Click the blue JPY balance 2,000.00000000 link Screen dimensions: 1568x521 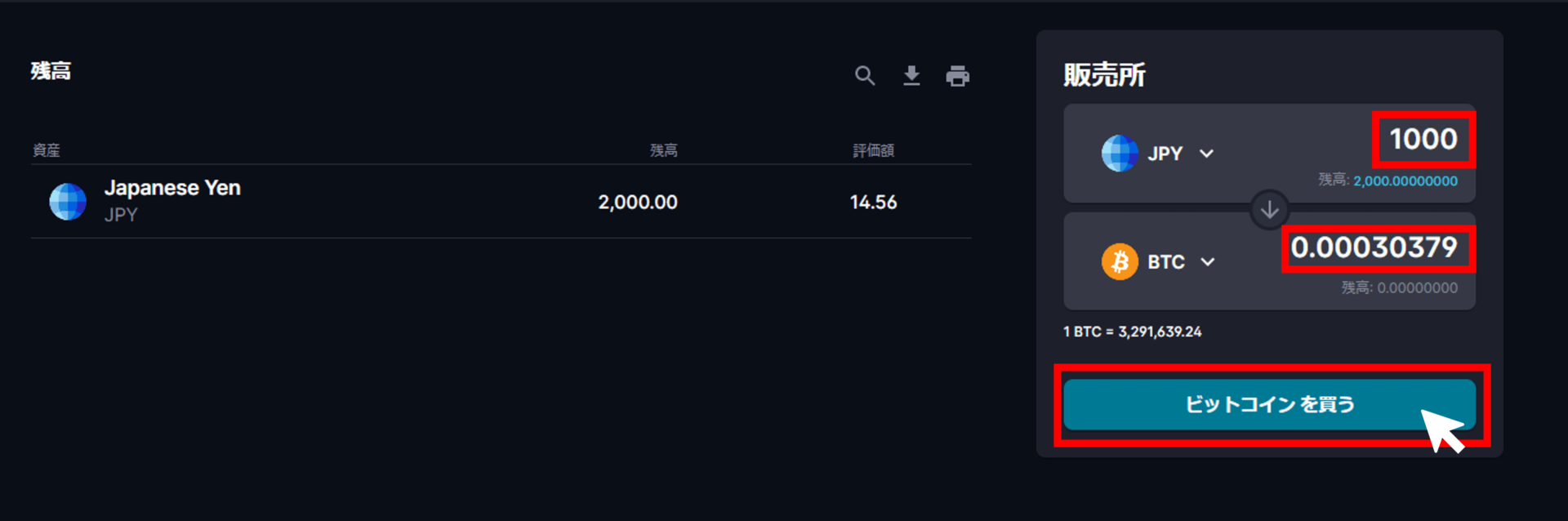(1405, 181)
